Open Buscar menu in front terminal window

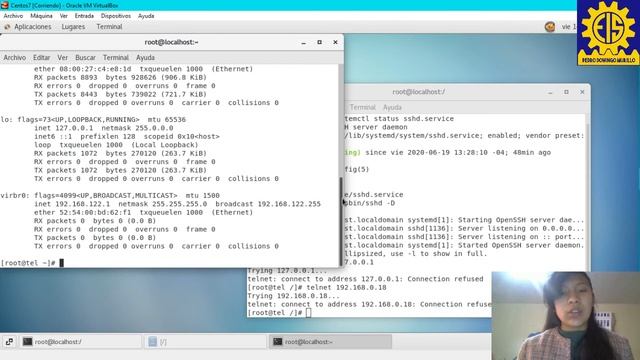coord(85,58)
